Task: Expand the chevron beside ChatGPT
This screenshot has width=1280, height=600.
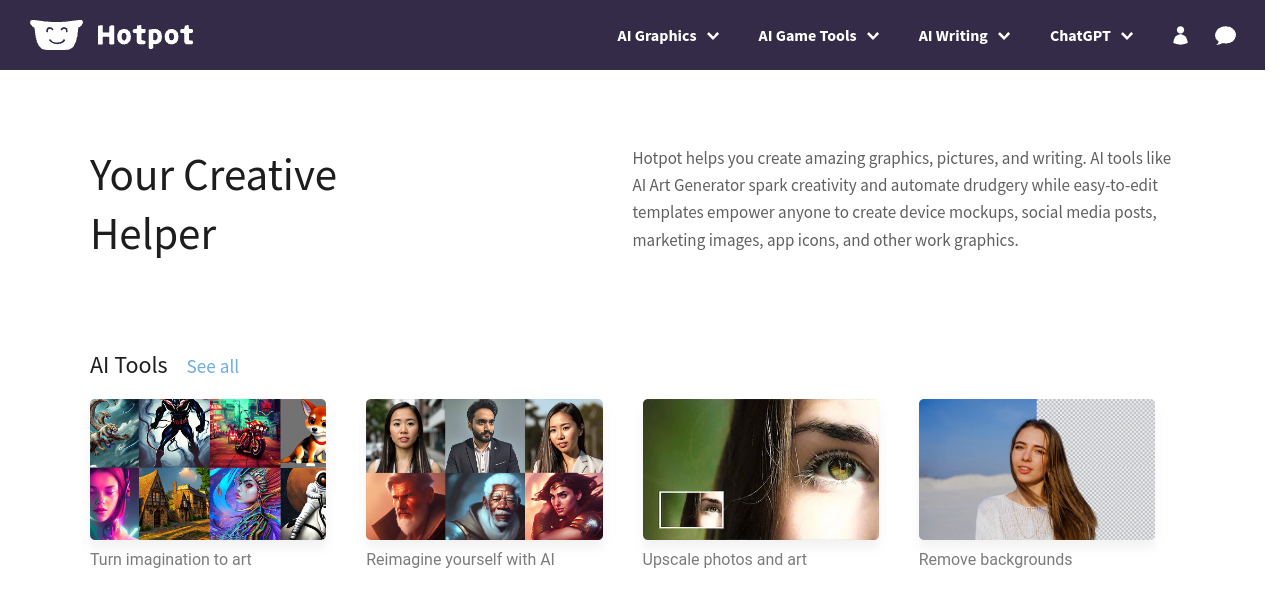Action: tap(1127, 36)
